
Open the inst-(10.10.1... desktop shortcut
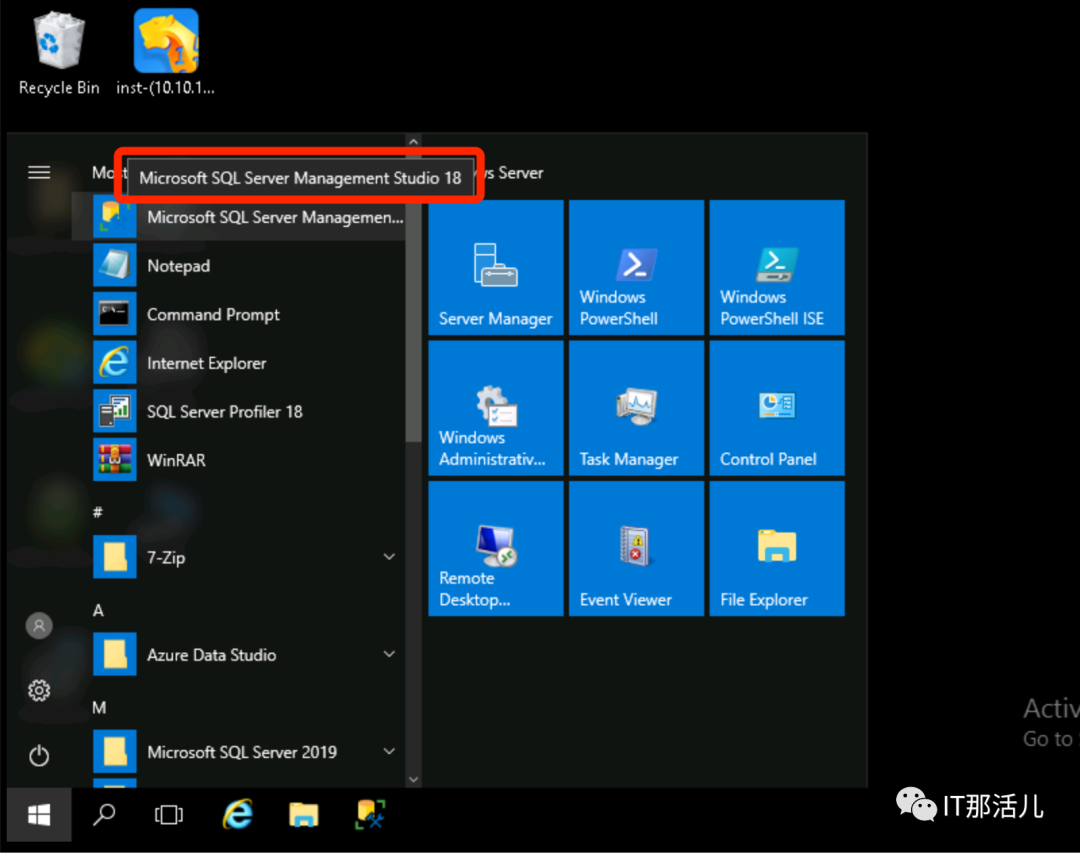tap(165, 53)
